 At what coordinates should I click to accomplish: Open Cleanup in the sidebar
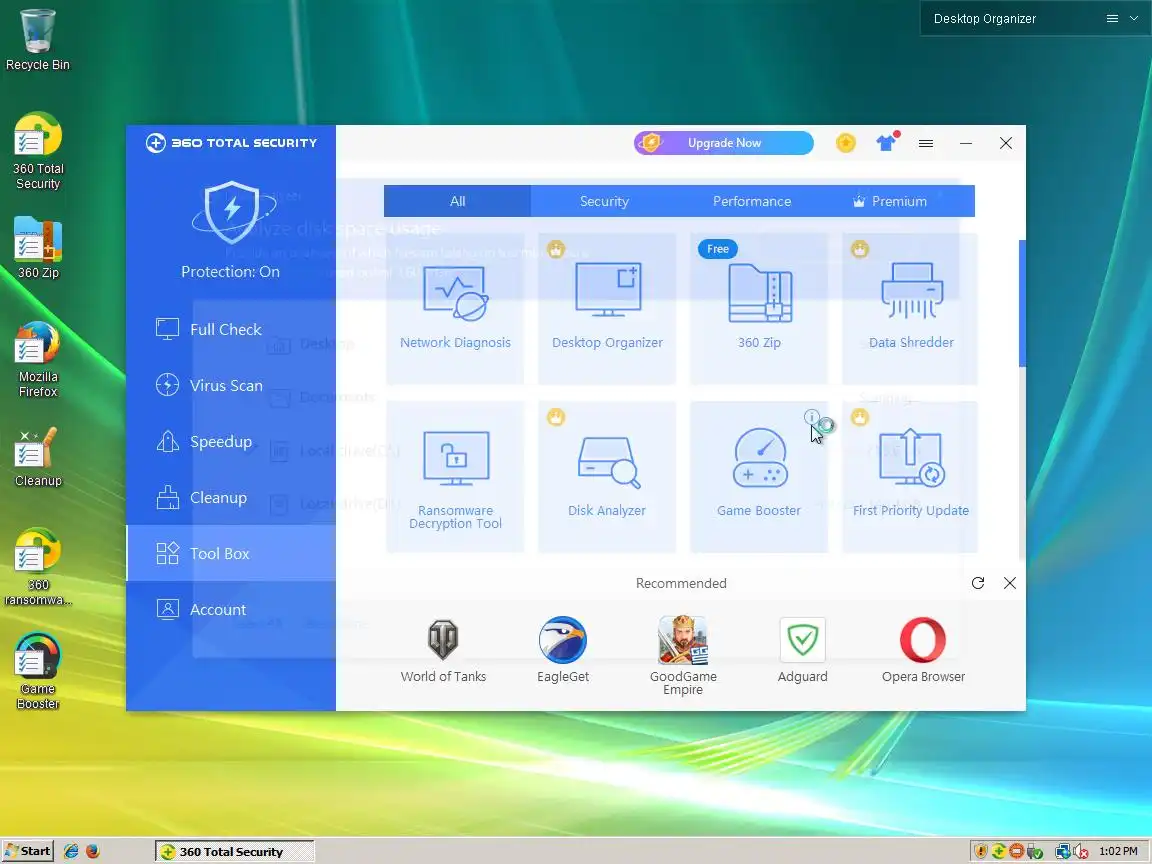click(231, 497)
